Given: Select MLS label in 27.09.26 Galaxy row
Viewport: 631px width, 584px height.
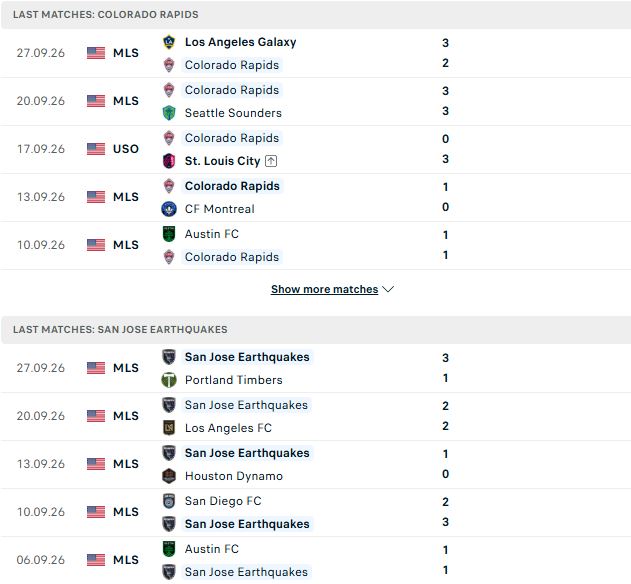Looking at the screenshot, I should click(126, 53).
